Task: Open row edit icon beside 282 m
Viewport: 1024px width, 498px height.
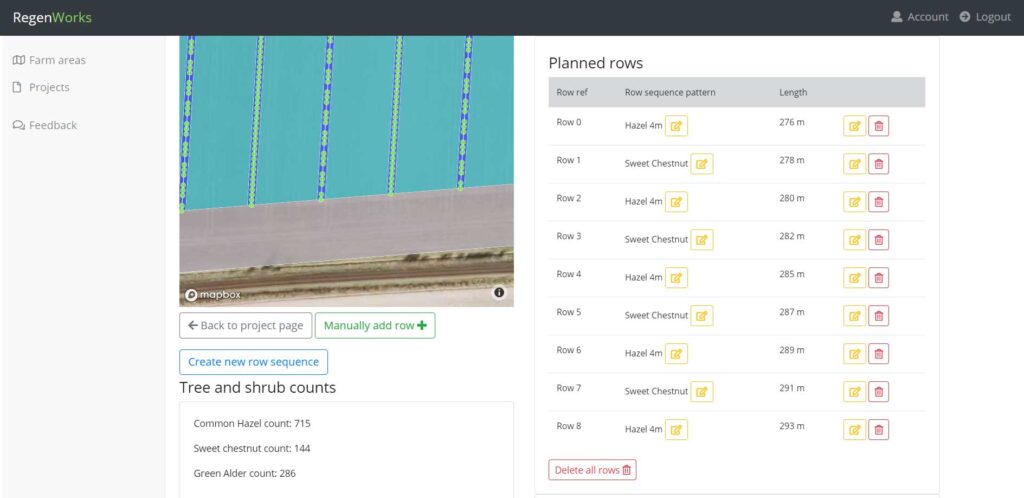Action: tap(854, 240)
